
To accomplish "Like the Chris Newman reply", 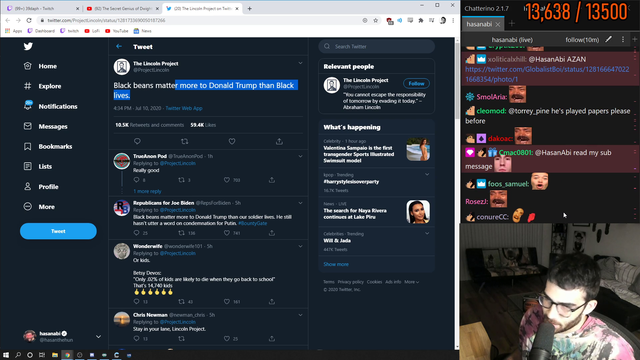I will 227,338.
